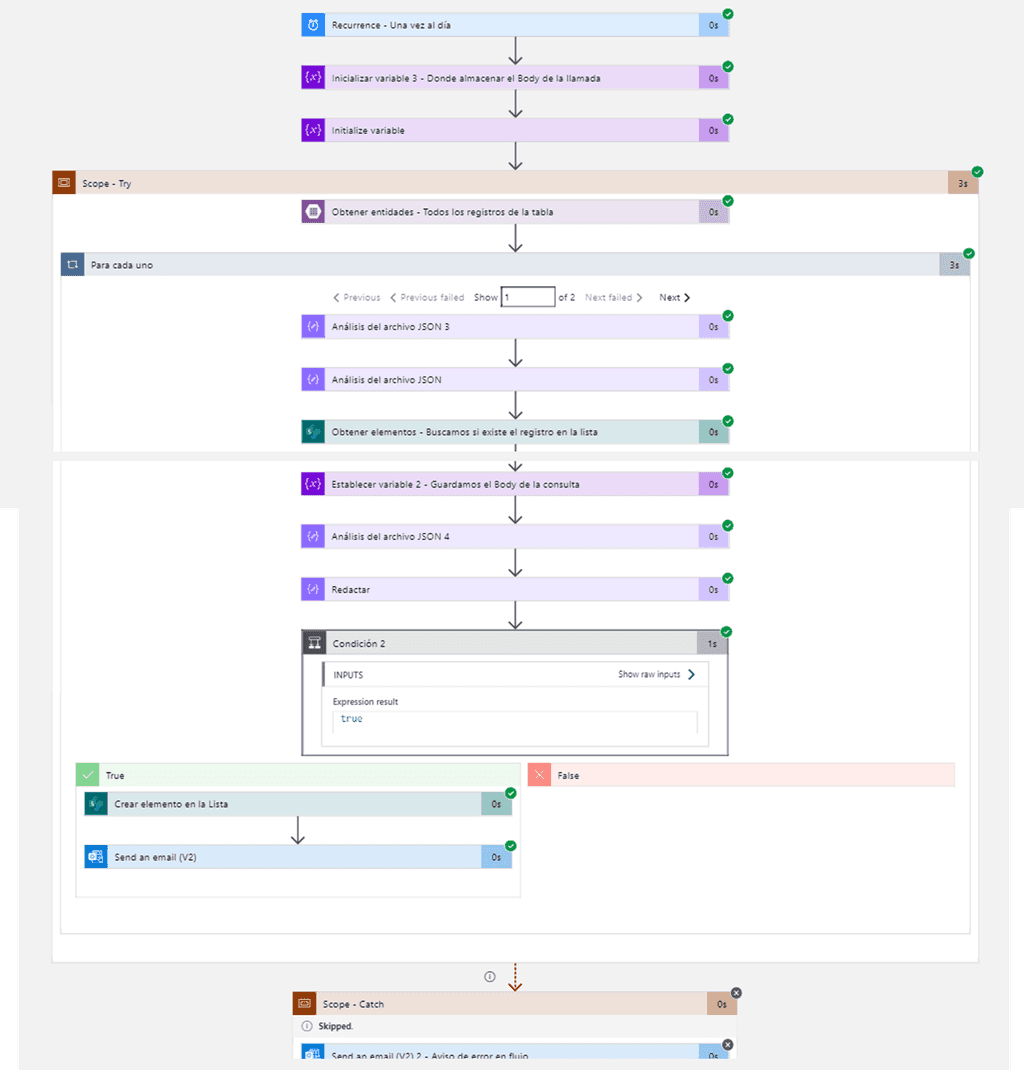Click the Redactar compose icon

coord(313,589)
